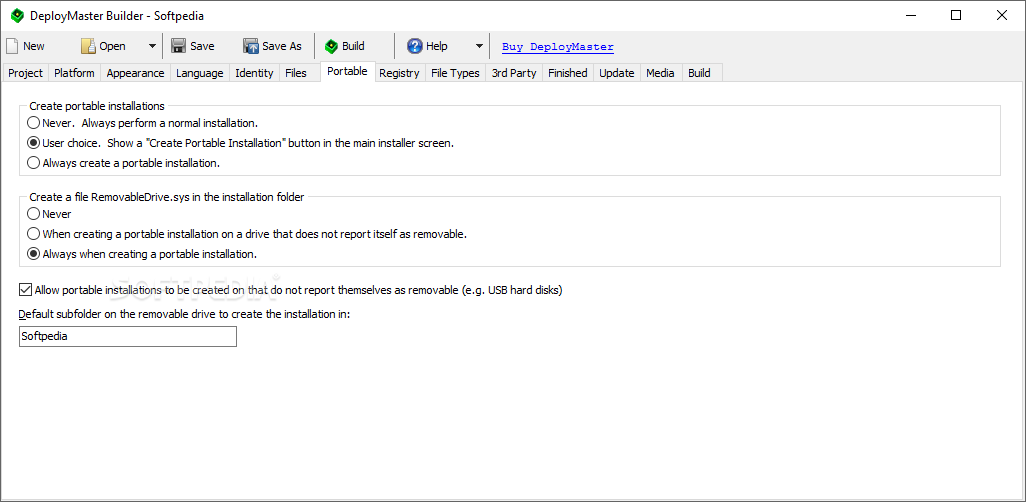Click the Save floppy disk icon

coord(178,46)
